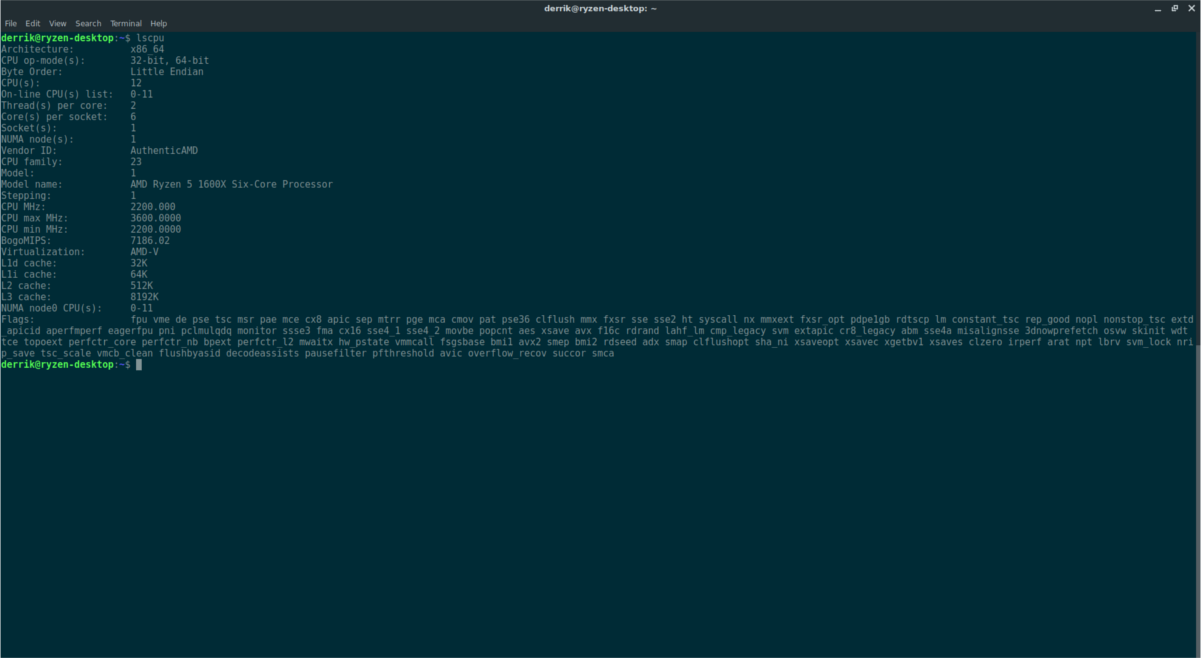Image resolution: width=1201 pixels, height=658 pixels.
Task: Click the NUMA node0 CPU(s) label
Action: (50, 308)
